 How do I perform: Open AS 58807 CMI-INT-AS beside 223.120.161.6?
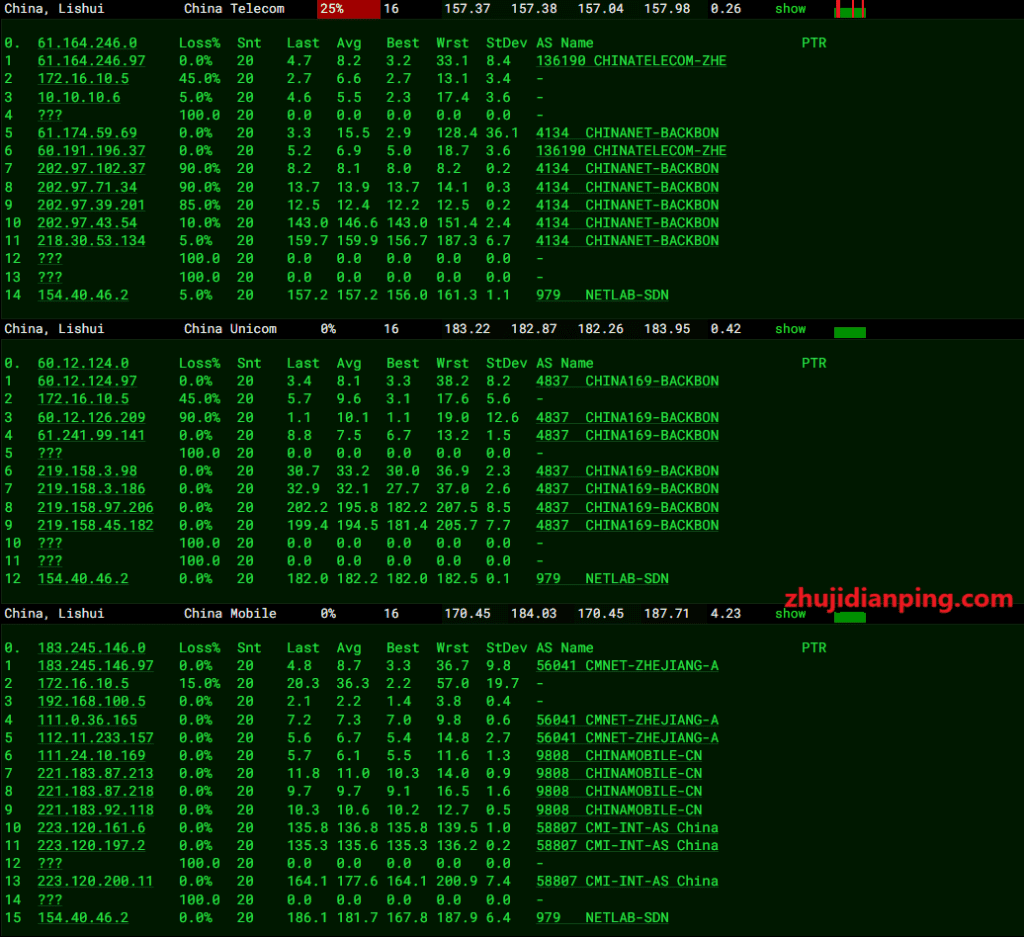coord(627,827)
